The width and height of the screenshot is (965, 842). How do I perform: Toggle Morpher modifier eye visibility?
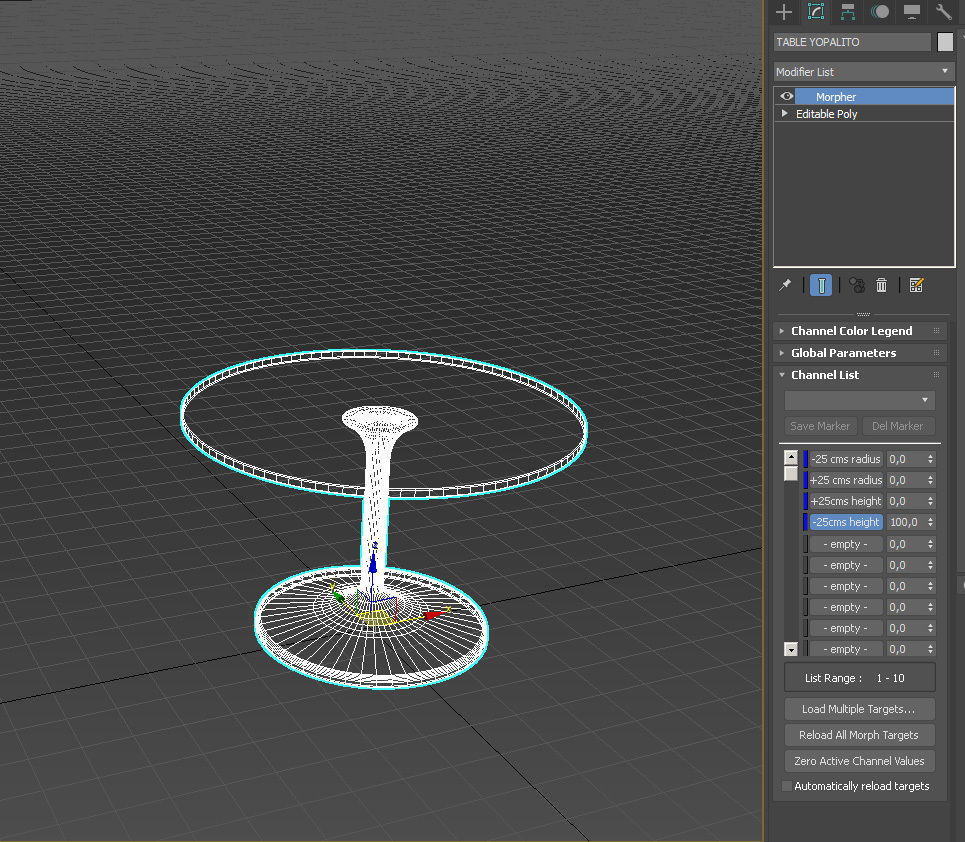point(787,97)
